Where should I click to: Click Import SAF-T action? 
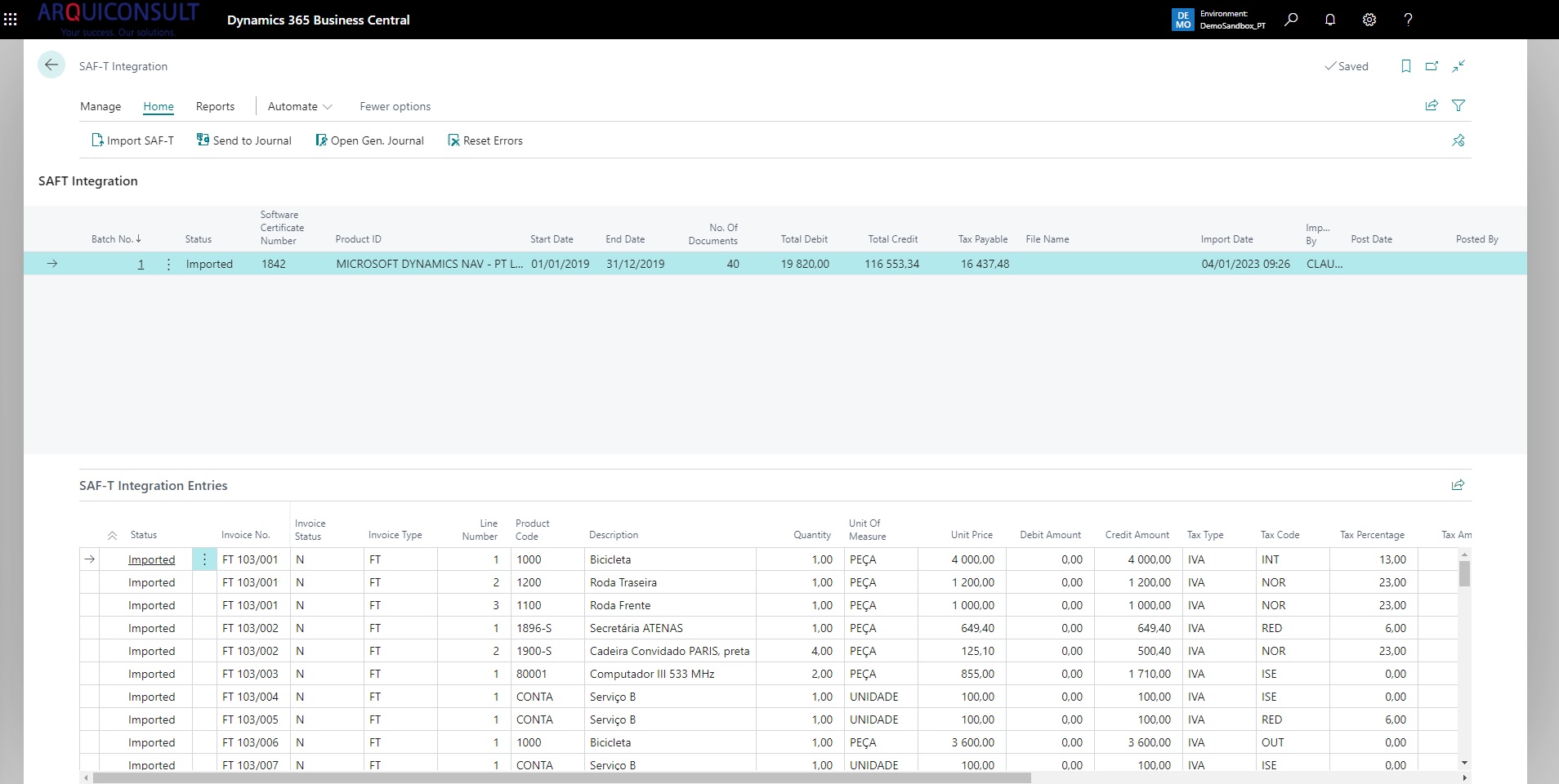click(132, 140)
